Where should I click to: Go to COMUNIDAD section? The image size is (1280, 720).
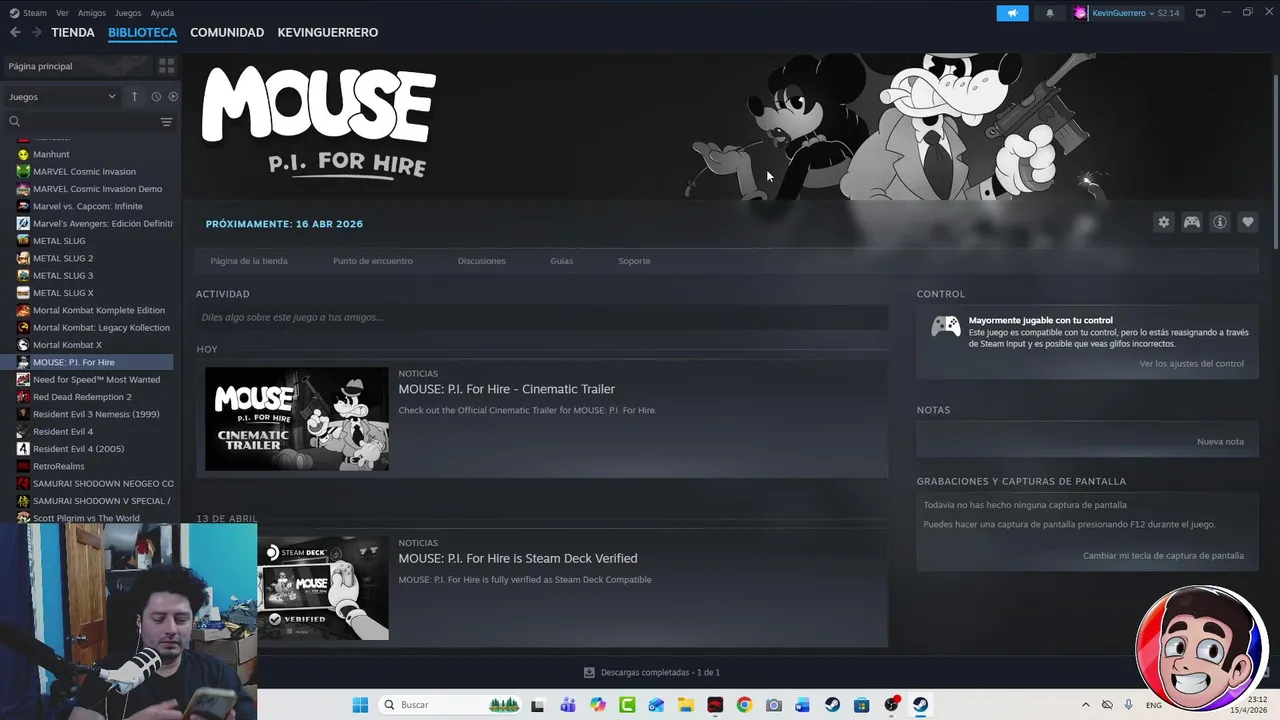(227, 32)
